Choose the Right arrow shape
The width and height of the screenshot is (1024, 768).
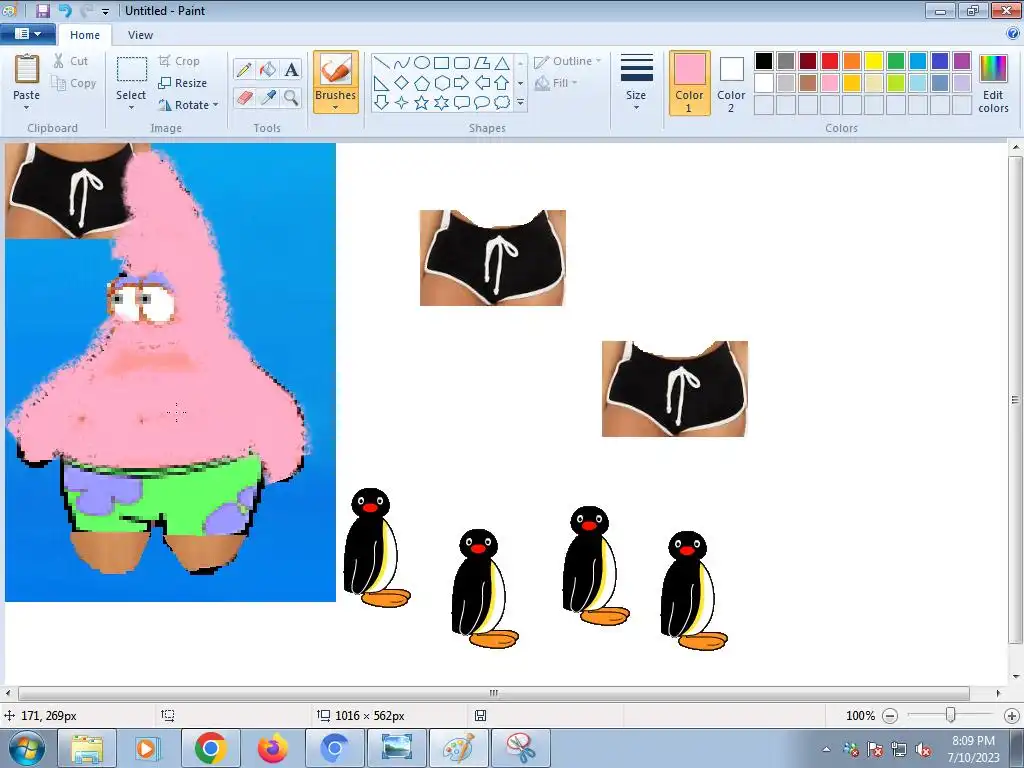click(462, 83)
